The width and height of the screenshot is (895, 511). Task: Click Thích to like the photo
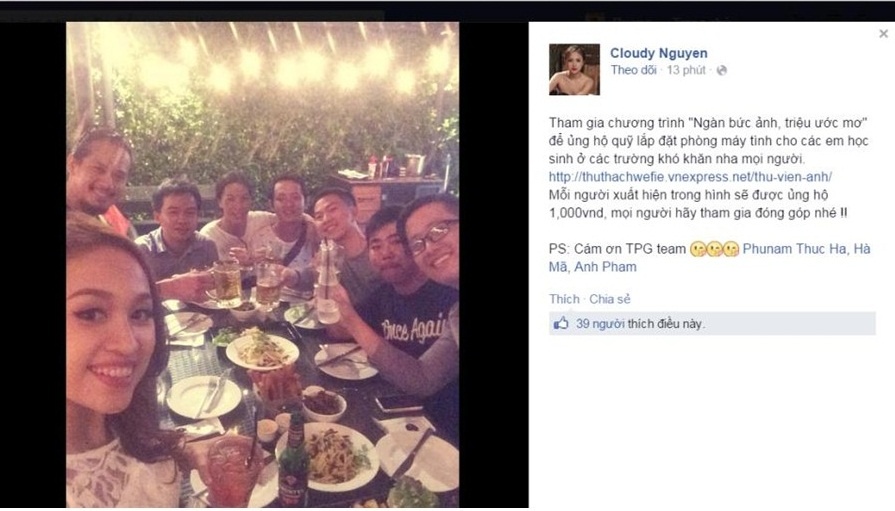pyautogui.click(x=564, y=299)
